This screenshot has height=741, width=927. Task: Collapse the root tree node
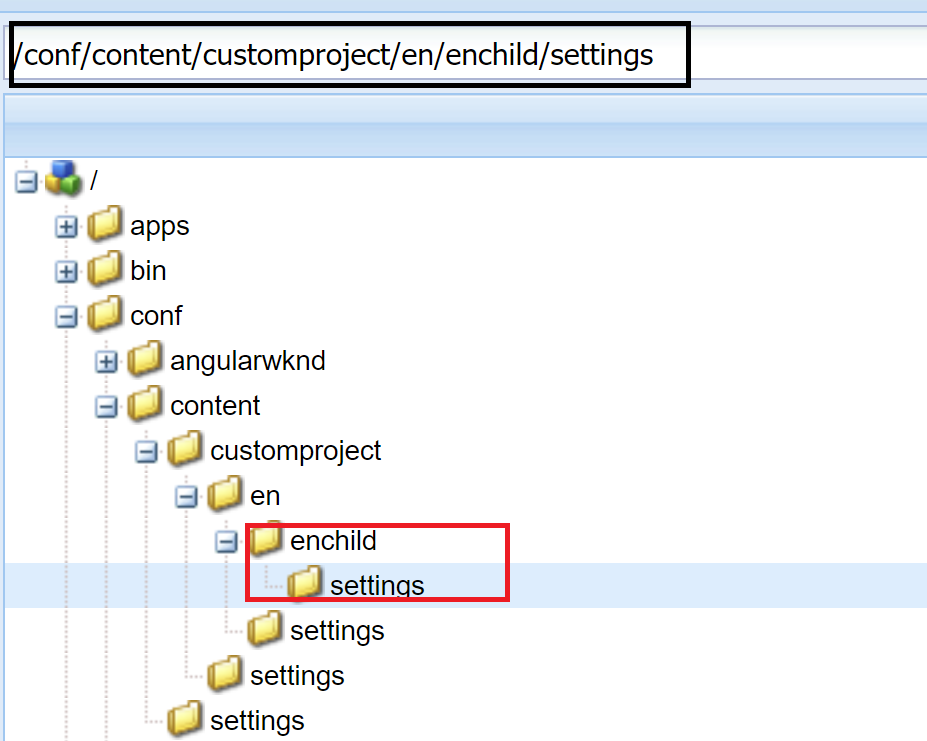point(26,182)
